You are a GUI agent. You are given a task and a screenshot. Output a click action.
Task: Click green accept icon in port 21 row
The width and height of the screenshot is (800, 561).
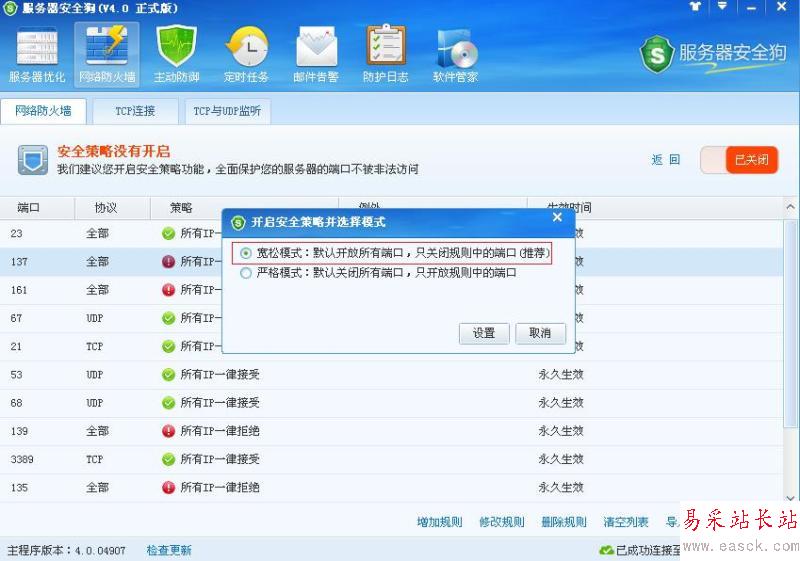point(168,346)
